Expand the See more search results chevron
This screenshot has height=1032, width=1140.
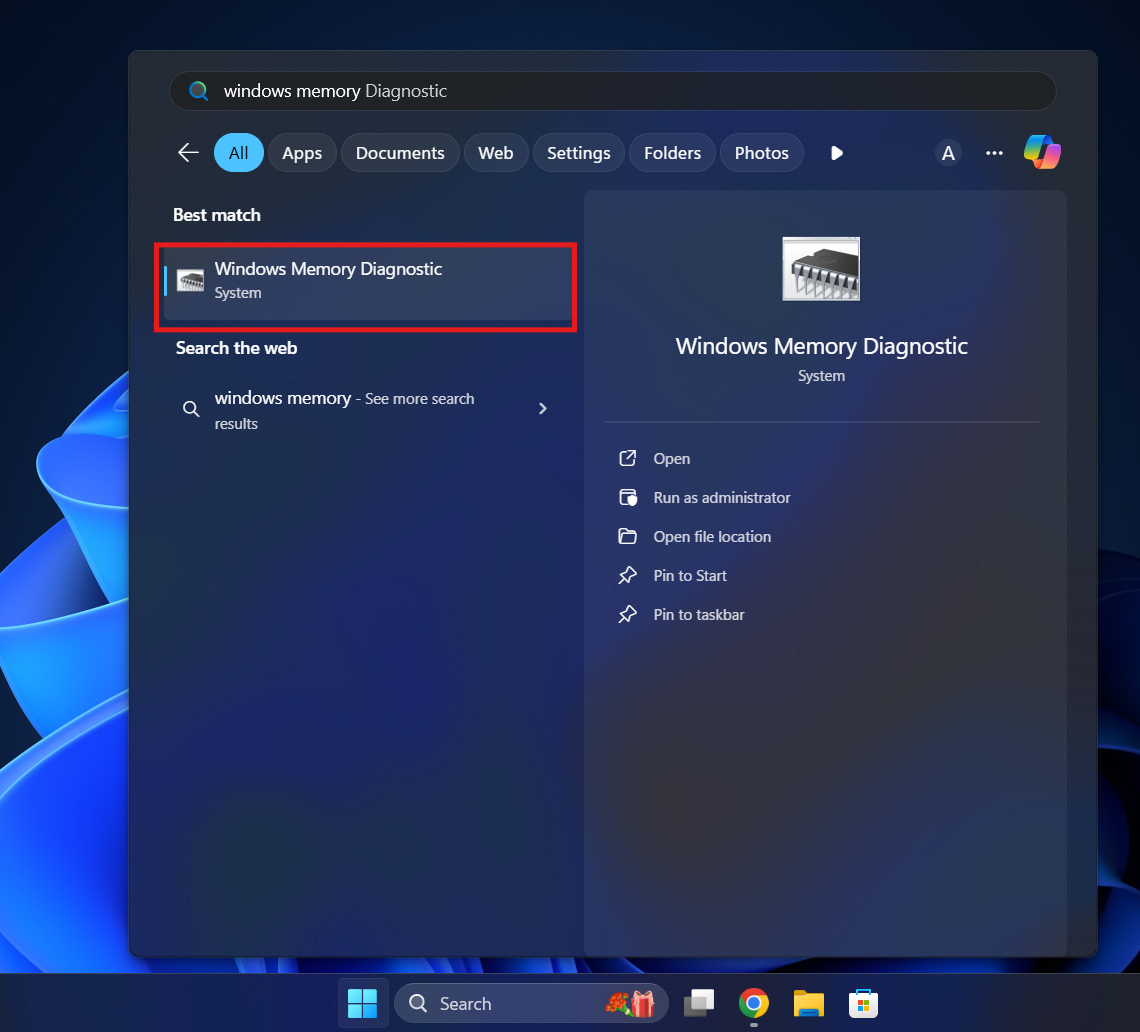point(543,408)
